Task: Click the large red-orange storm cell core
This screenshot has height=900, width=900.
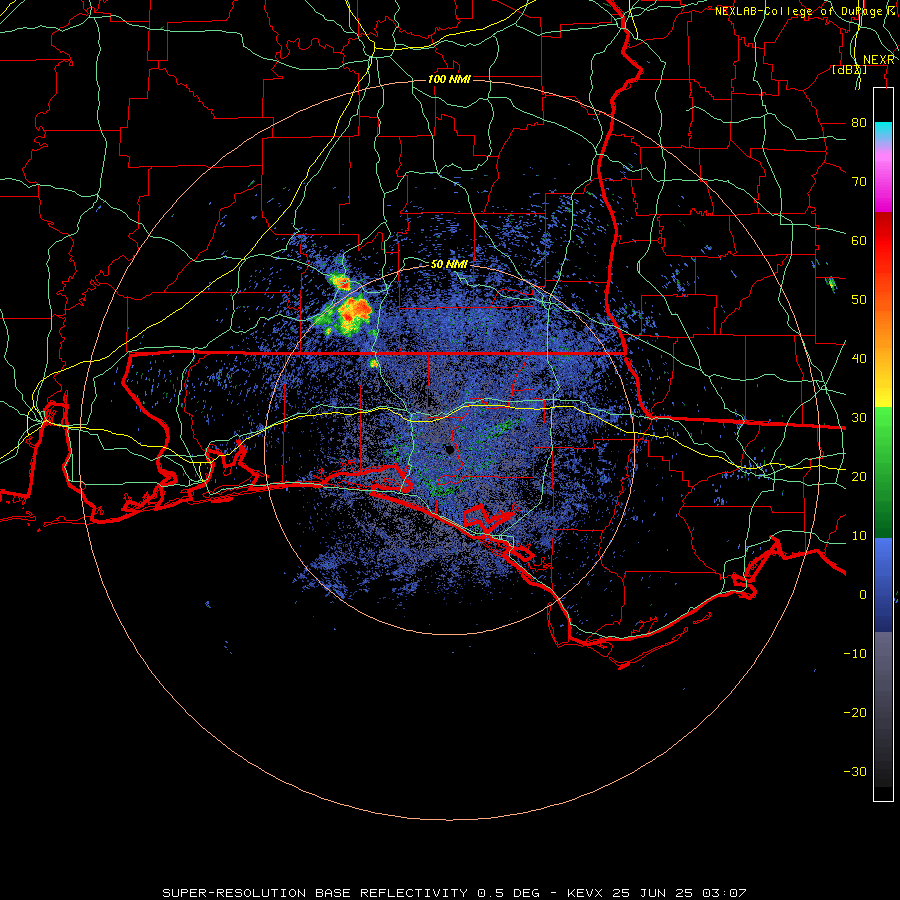Action: (x=355, y=311)
